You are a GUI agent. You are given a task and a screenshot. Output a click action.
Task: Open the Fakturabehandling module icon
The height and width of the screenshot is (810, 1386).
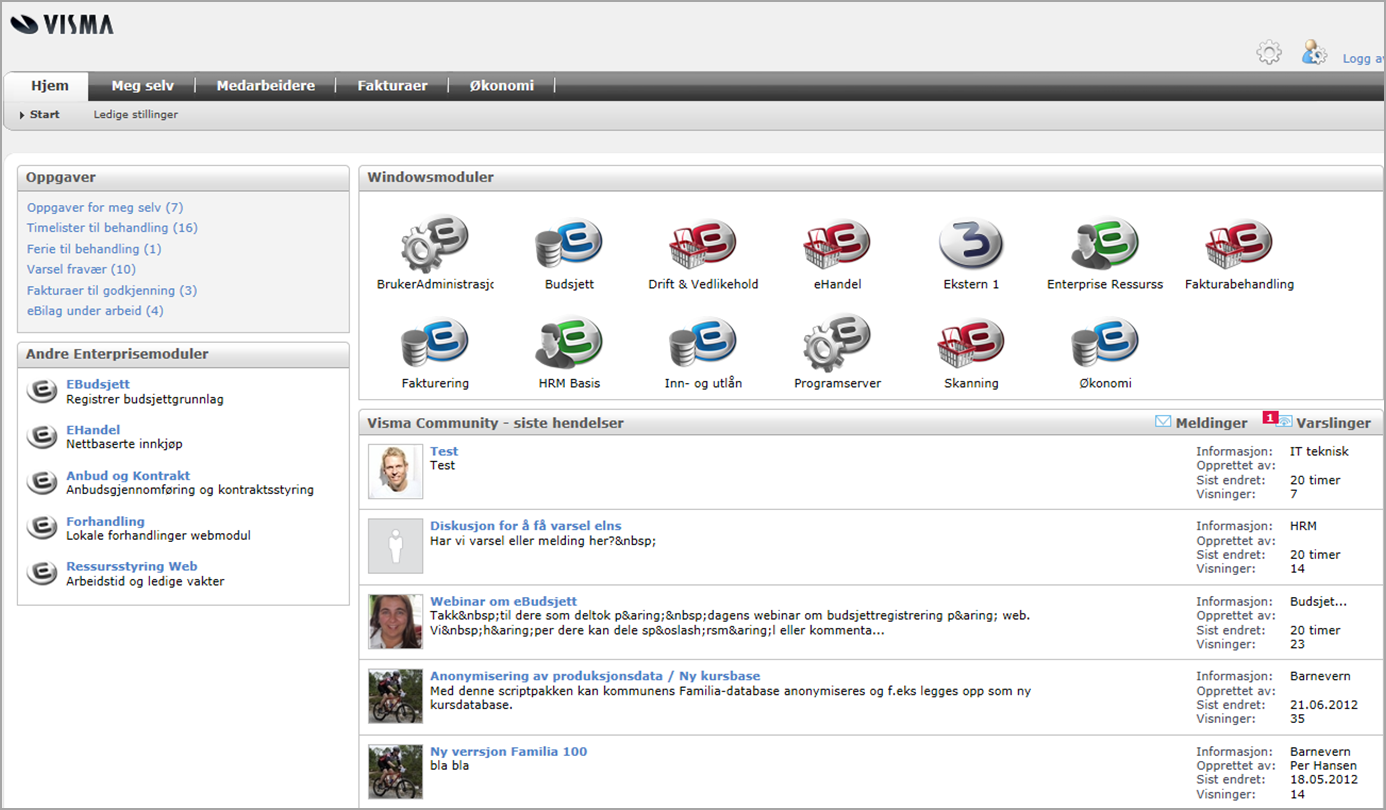1239,242
